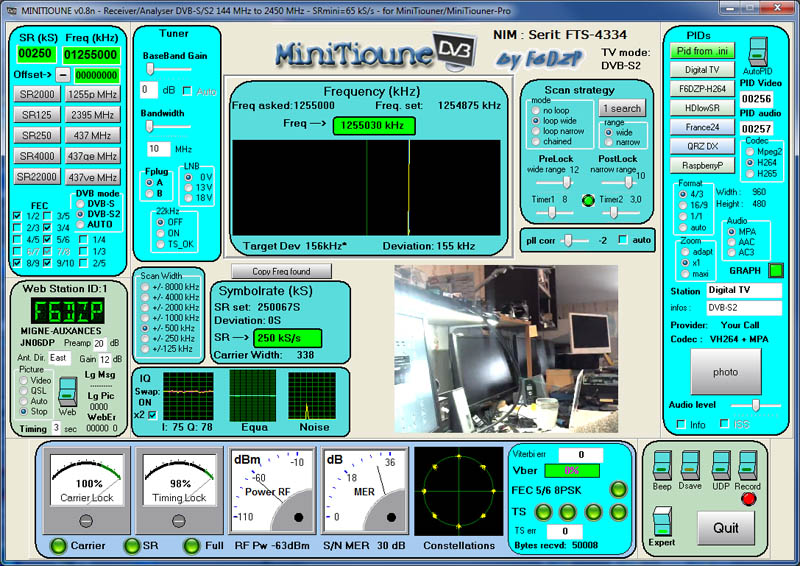Uncheck the FEC 1/2 checkbox
Screen dimensions: 800x566
pyautogui.click(x=17, y=216)
